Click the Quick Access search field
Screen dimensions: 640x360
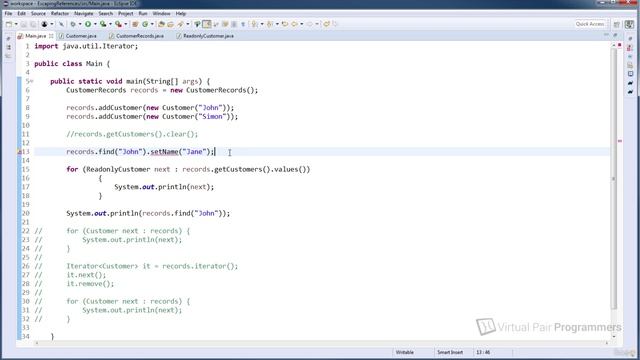click(x=590, y=24)
